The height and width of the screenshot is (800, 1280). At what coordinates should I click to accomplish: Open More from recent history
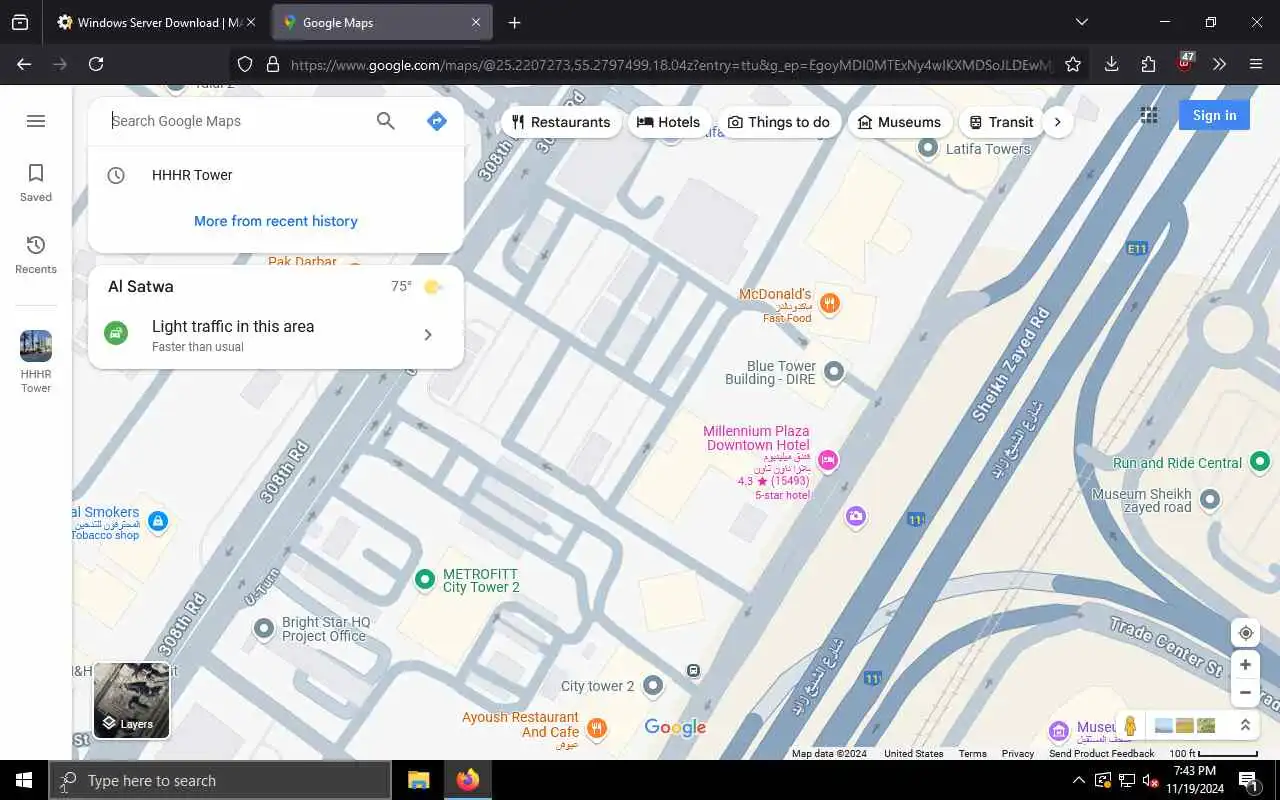coord(276,221)
